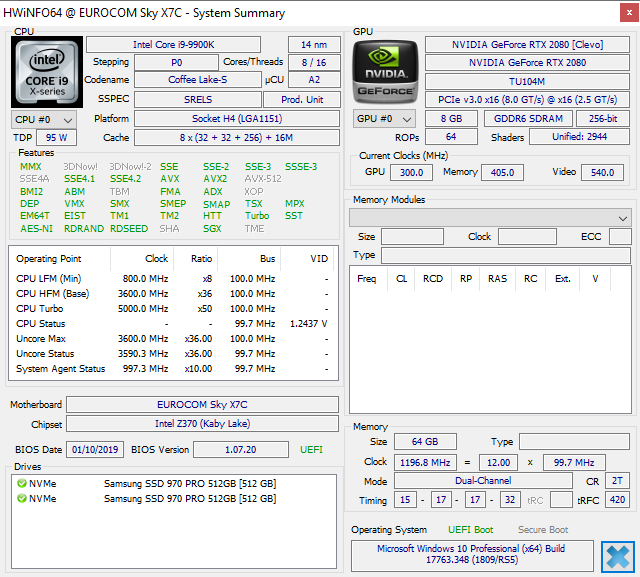Click the CPU Turbo operating point row
Image resolution: width=640 pixels, height=577 pixels.
[173, 308]
